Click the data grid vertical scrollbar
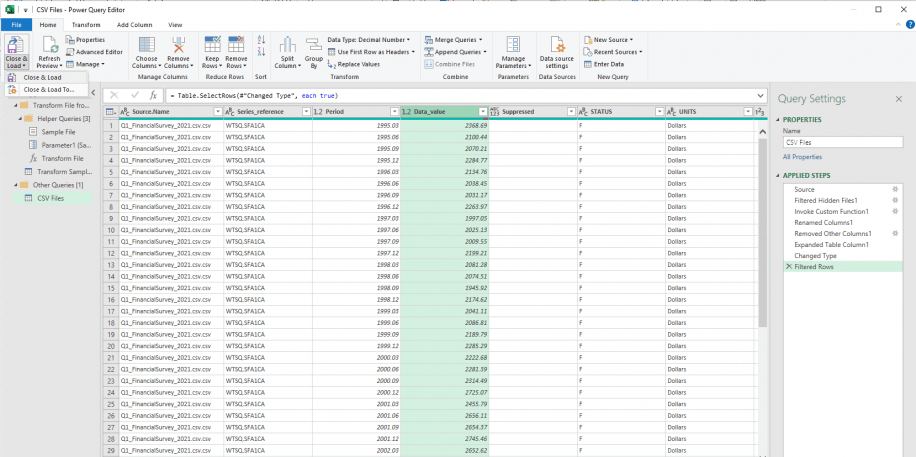This screenshot has width=916, height=457. coord(762,234)
